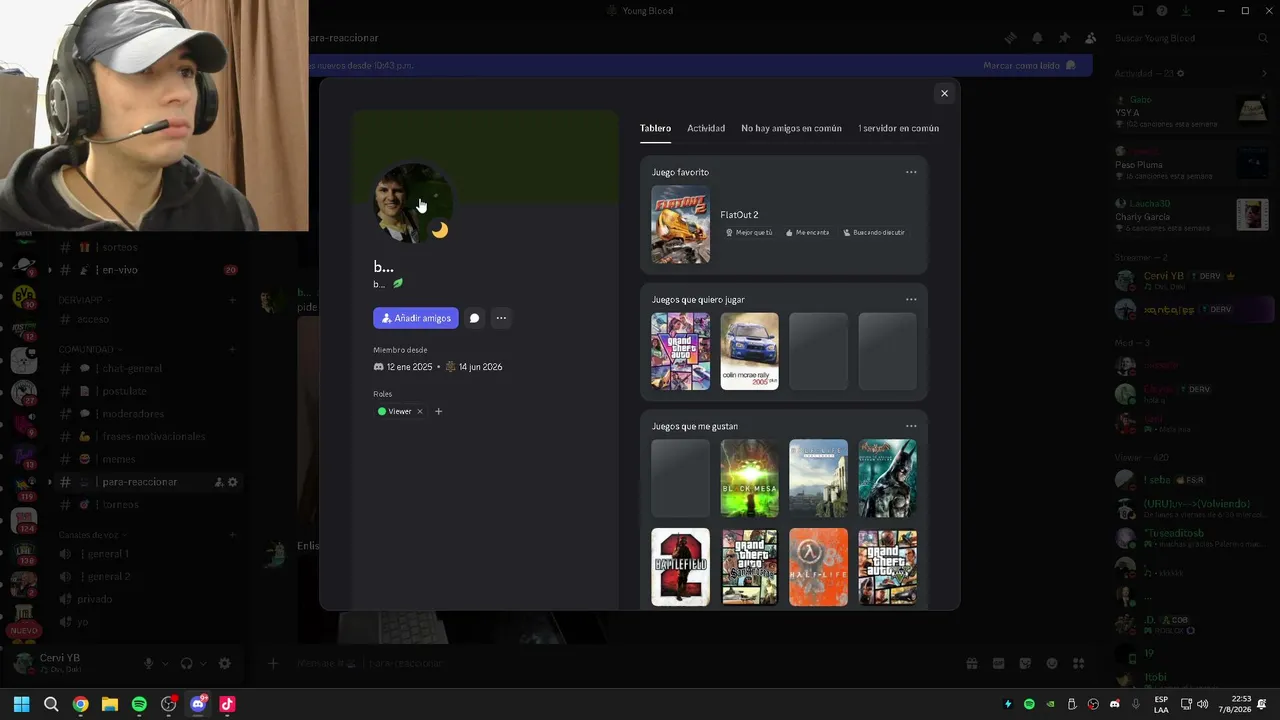Open Spotify from the taskbar

coord(139,704)
